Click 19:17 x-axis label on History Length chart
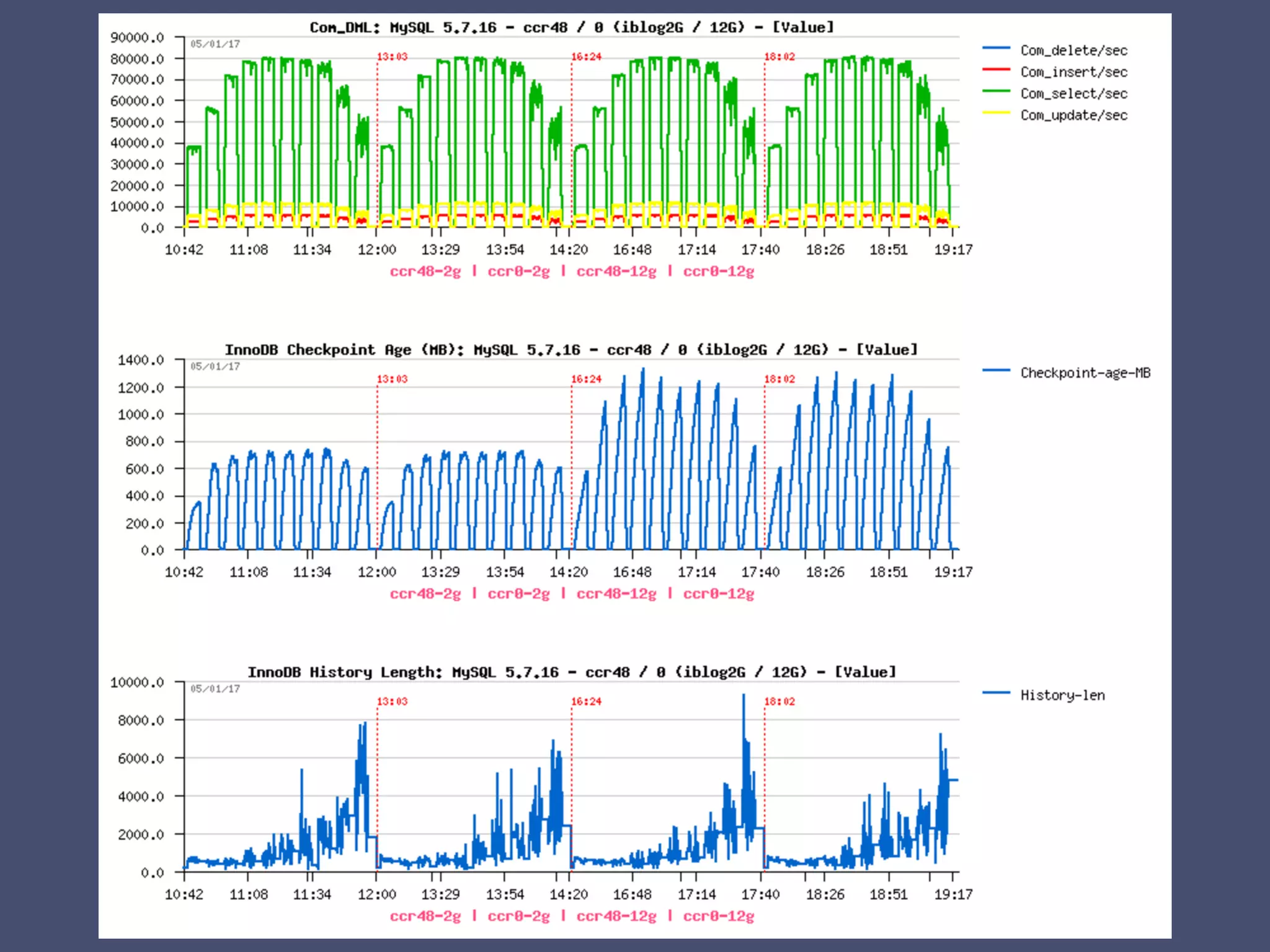The height and width of the screenshot is (952, 1270). click(x=953, y=894)
